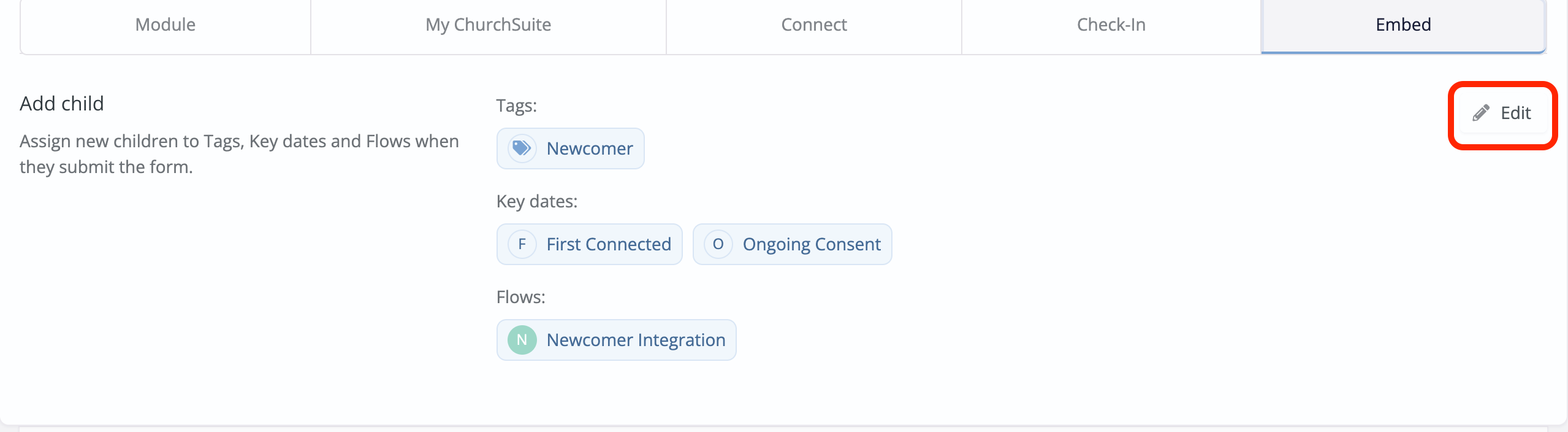Click the Tags section label
The image size is (1568, 432).
[x=516, y=106]
